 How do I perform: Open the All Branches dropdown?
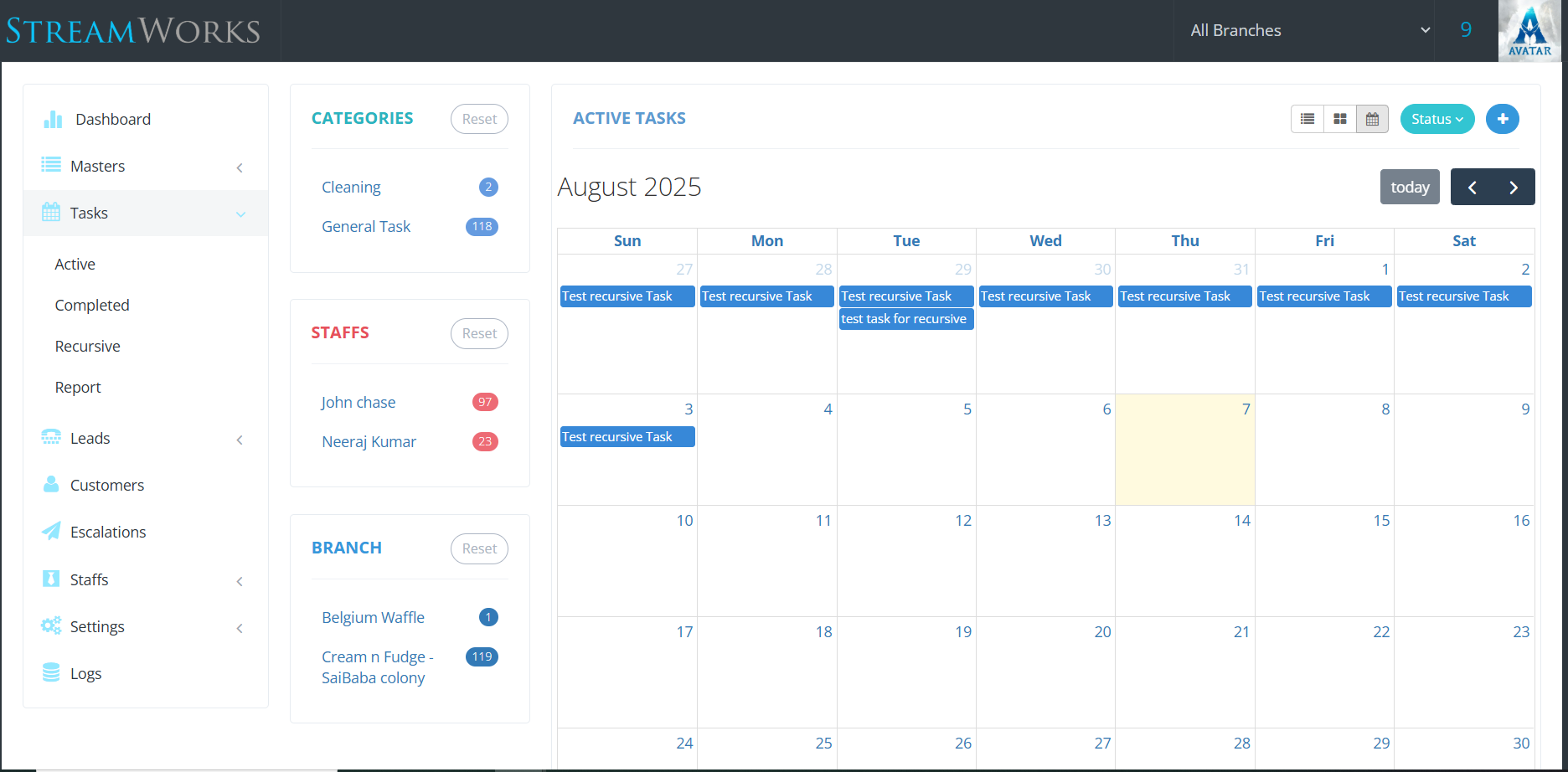(x=1309, y=31)
